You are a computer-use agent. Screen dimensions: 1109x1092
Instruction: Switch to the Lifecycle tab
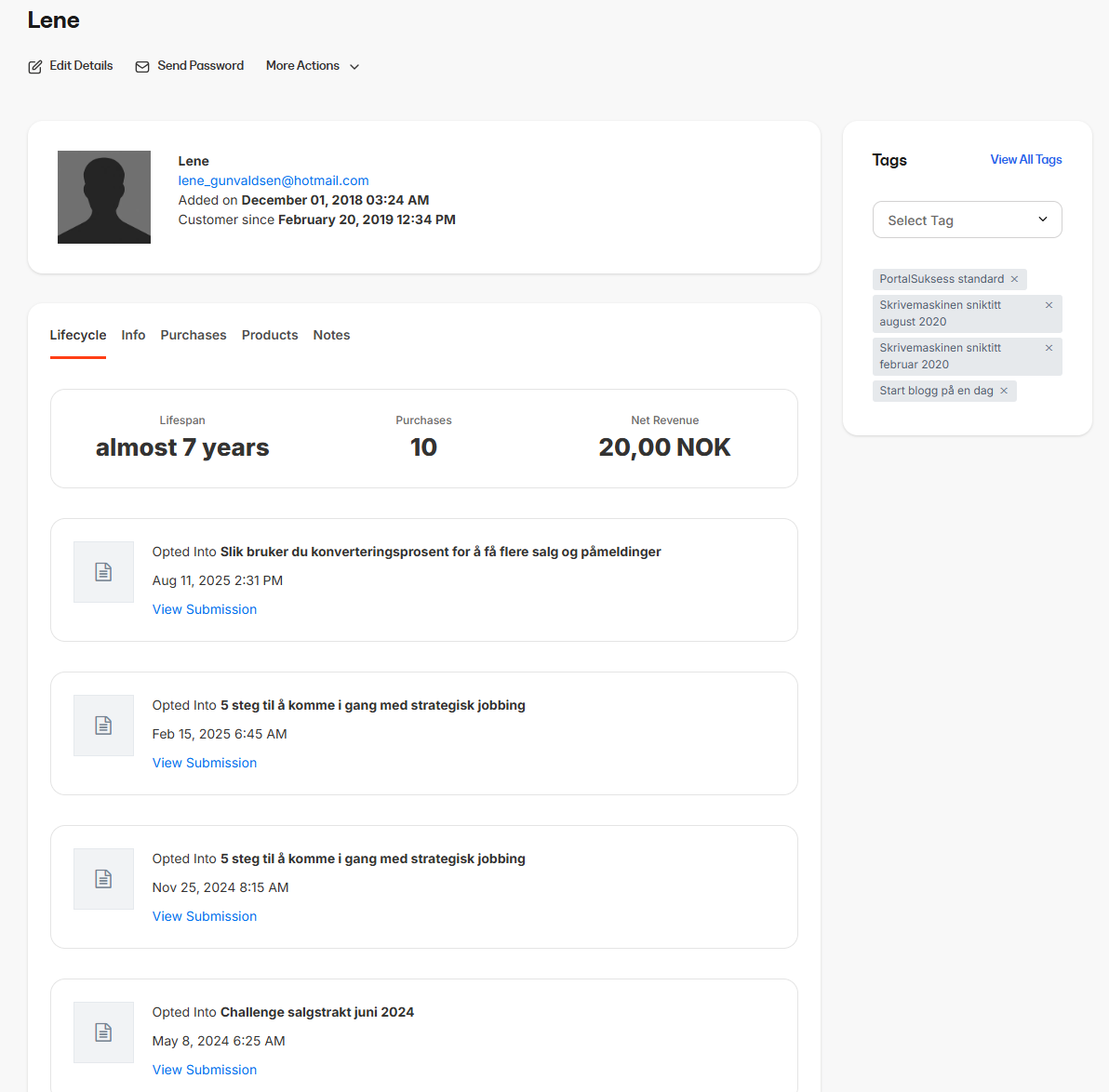78,335
